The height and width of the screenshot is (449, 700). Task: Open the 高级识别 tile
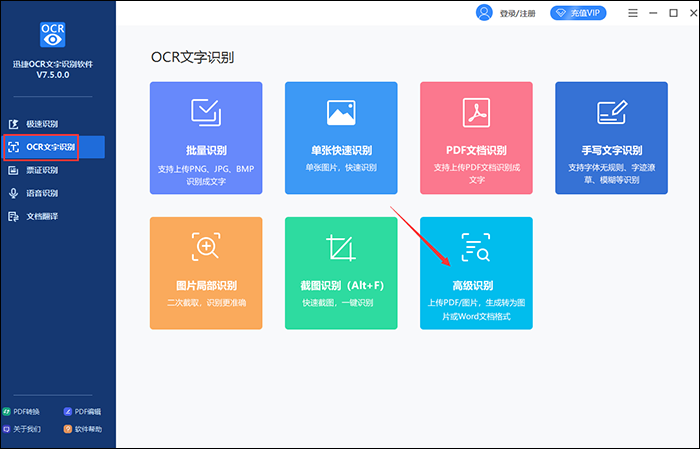pyautogui.click(x=476, y=273)
